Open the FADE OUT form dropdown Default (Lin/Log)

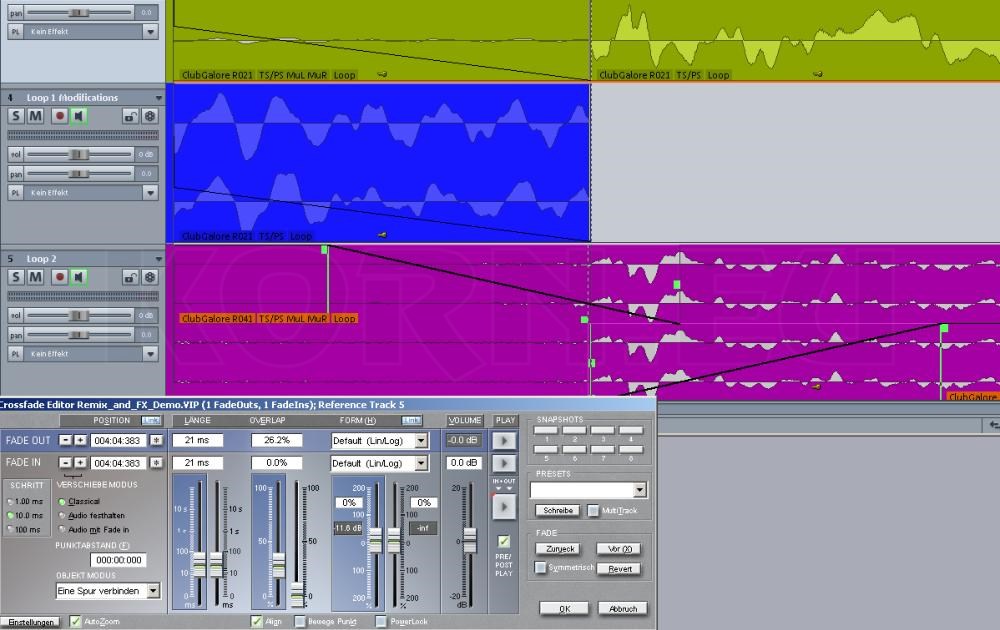(x=421, y=440)
